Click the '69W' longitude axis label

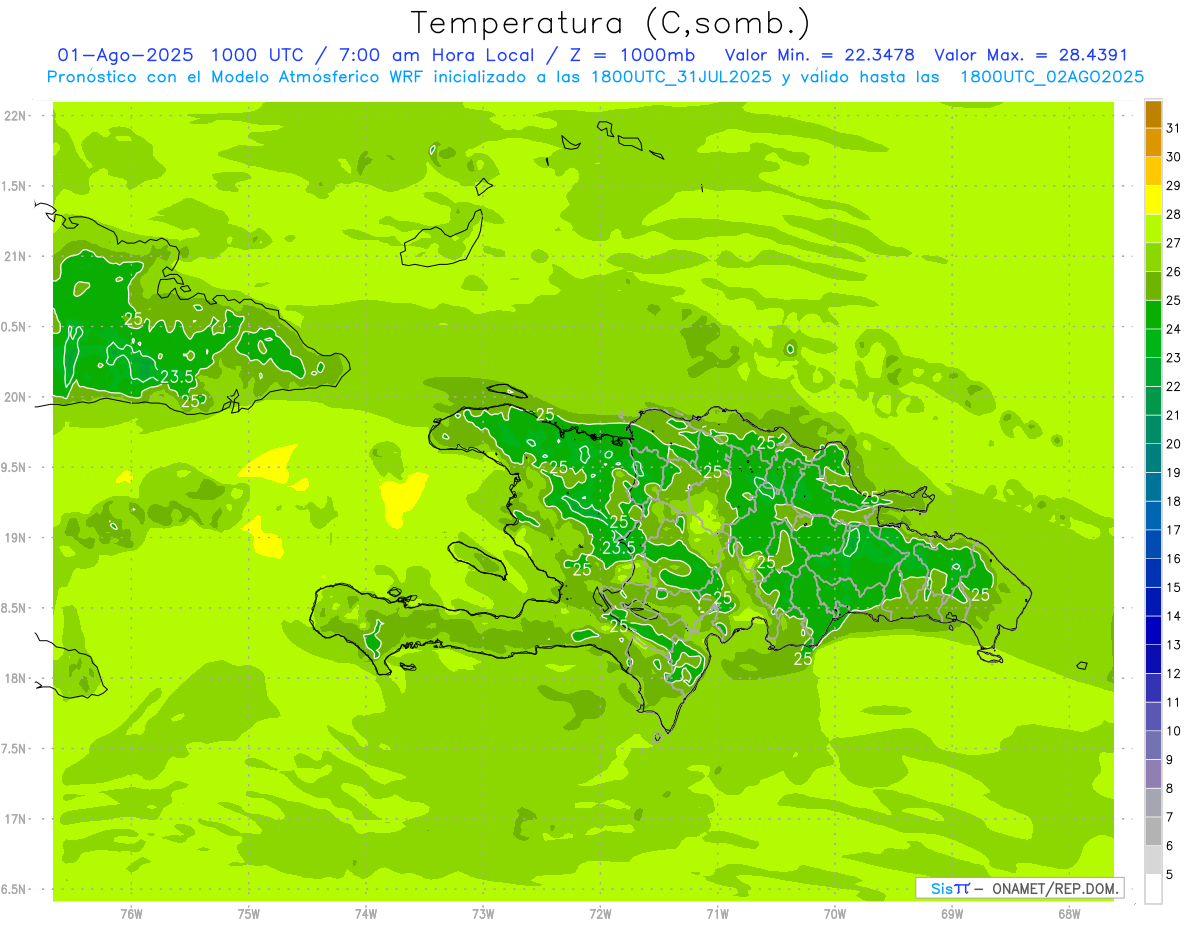pos(952,914)
